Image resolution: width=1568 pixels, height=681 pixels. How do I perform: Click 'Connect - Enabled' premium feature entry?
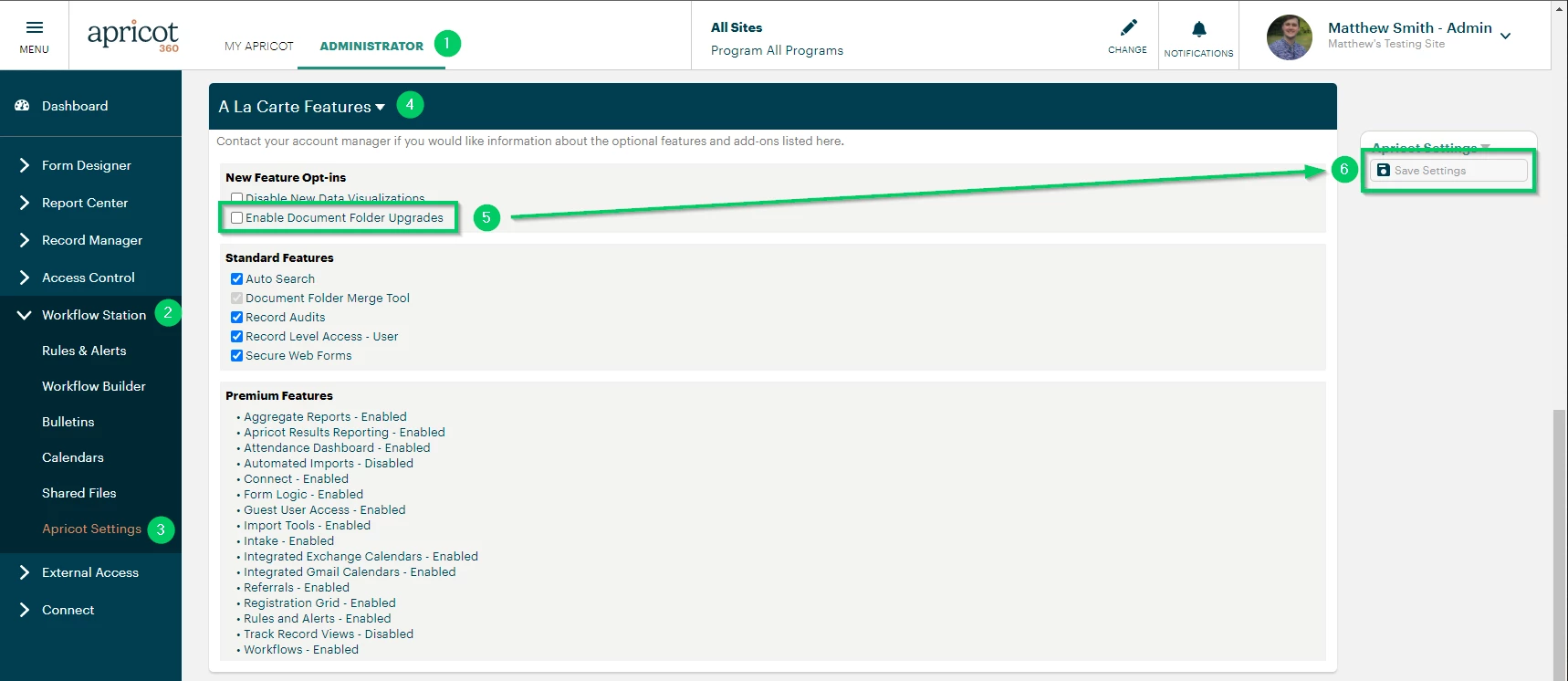tap(296, 478)
